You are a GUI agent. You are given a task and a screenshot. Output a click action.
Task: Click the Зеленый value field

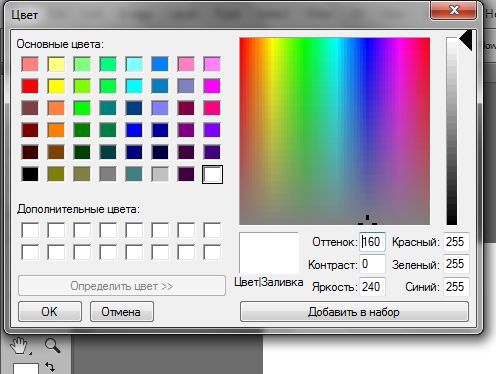456,264
